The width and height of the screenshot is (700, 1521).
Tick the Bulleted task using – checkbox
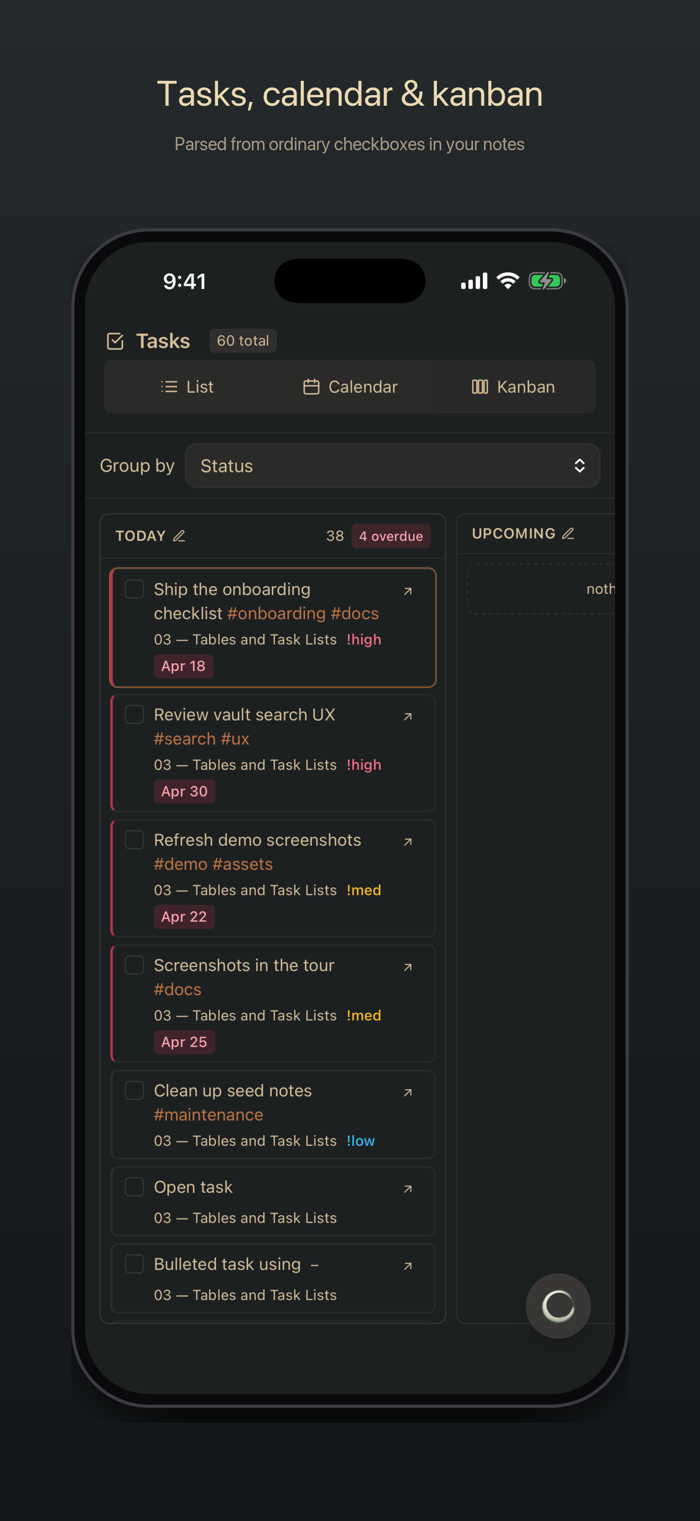point(134,1264)
